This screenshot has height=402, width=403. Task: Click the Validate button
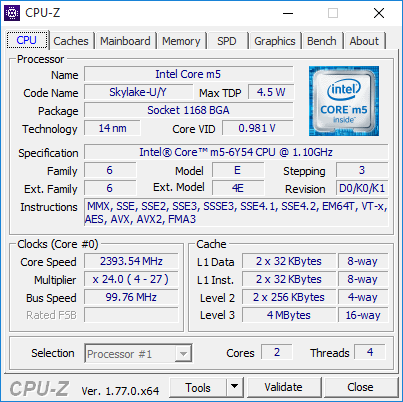point(283,387)
